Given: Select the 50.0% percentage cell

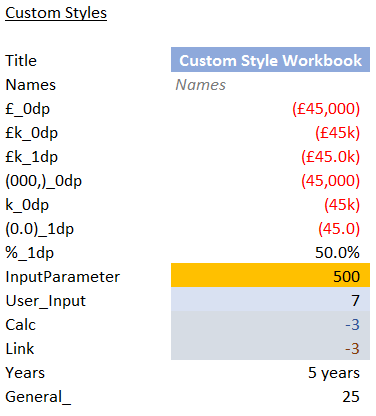Looking at the screenshot, I should coord(270,253).
